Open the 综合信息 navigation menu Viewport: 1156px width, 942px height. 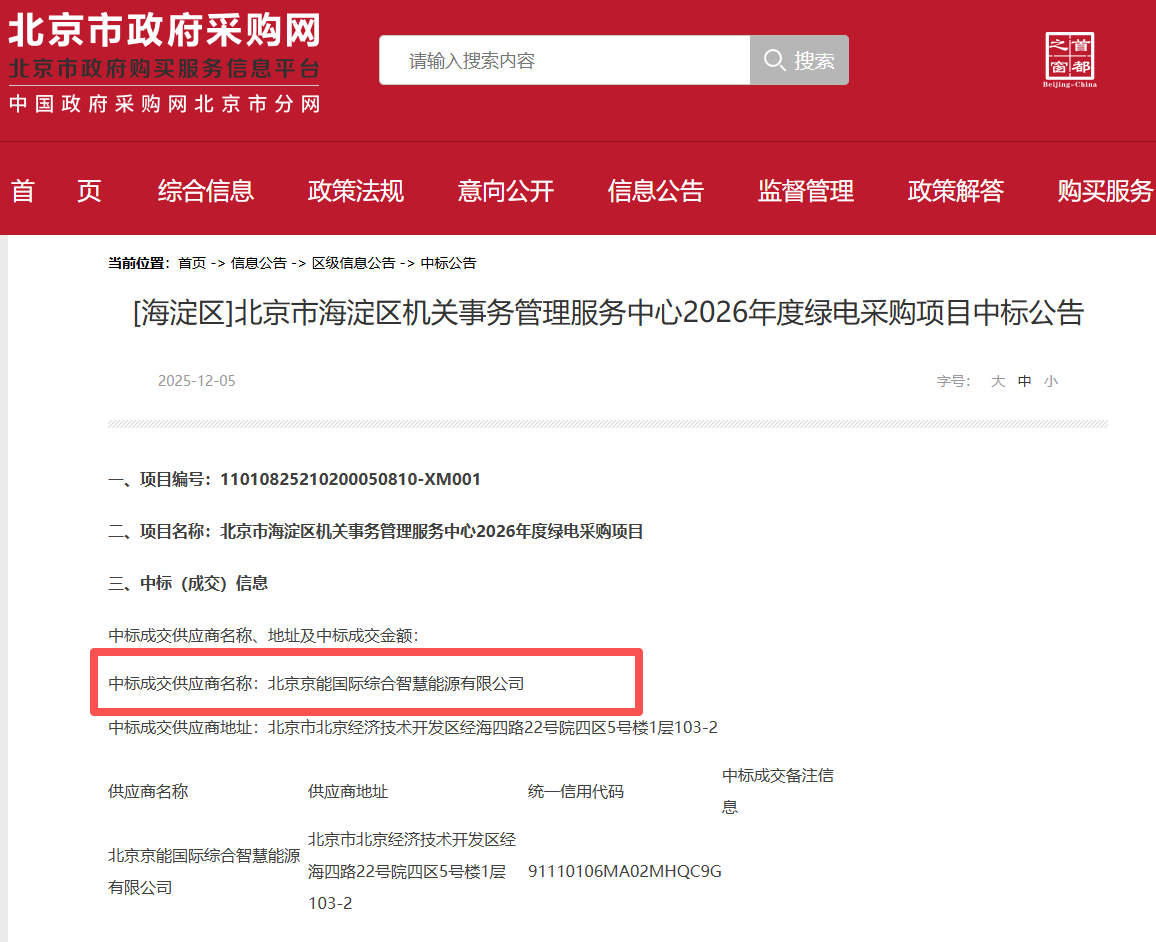(x=206, y=191)
